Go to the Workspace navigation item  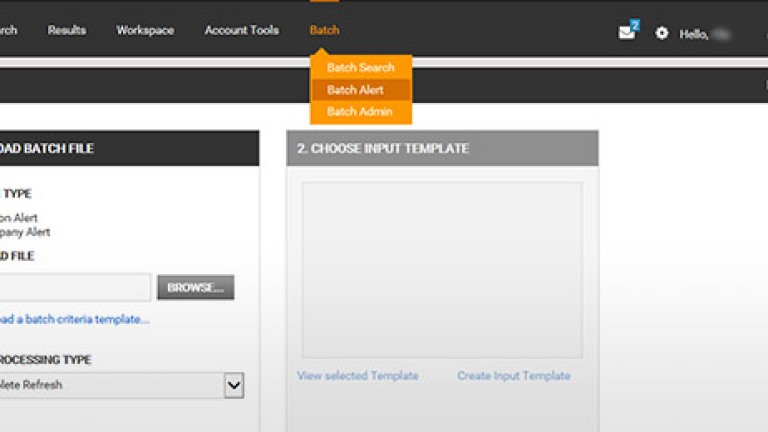click(x=145, y=30)
